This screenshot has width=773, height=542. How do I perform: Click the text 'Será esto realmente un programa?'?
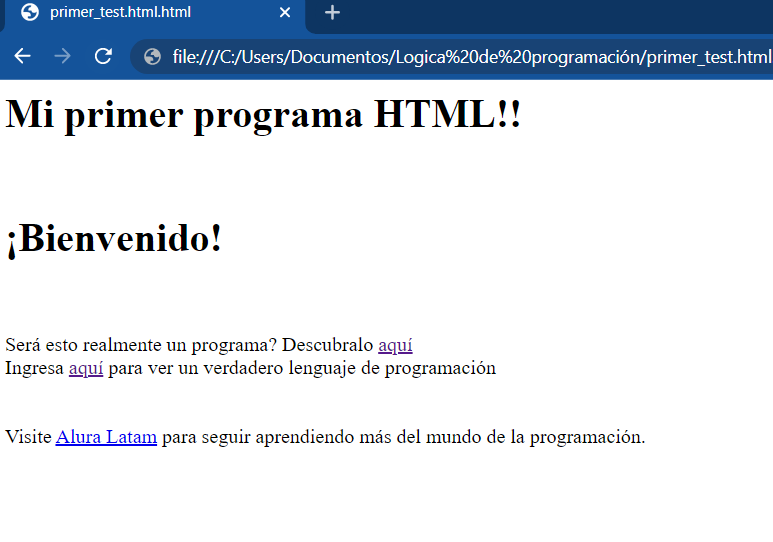point(141,345)
